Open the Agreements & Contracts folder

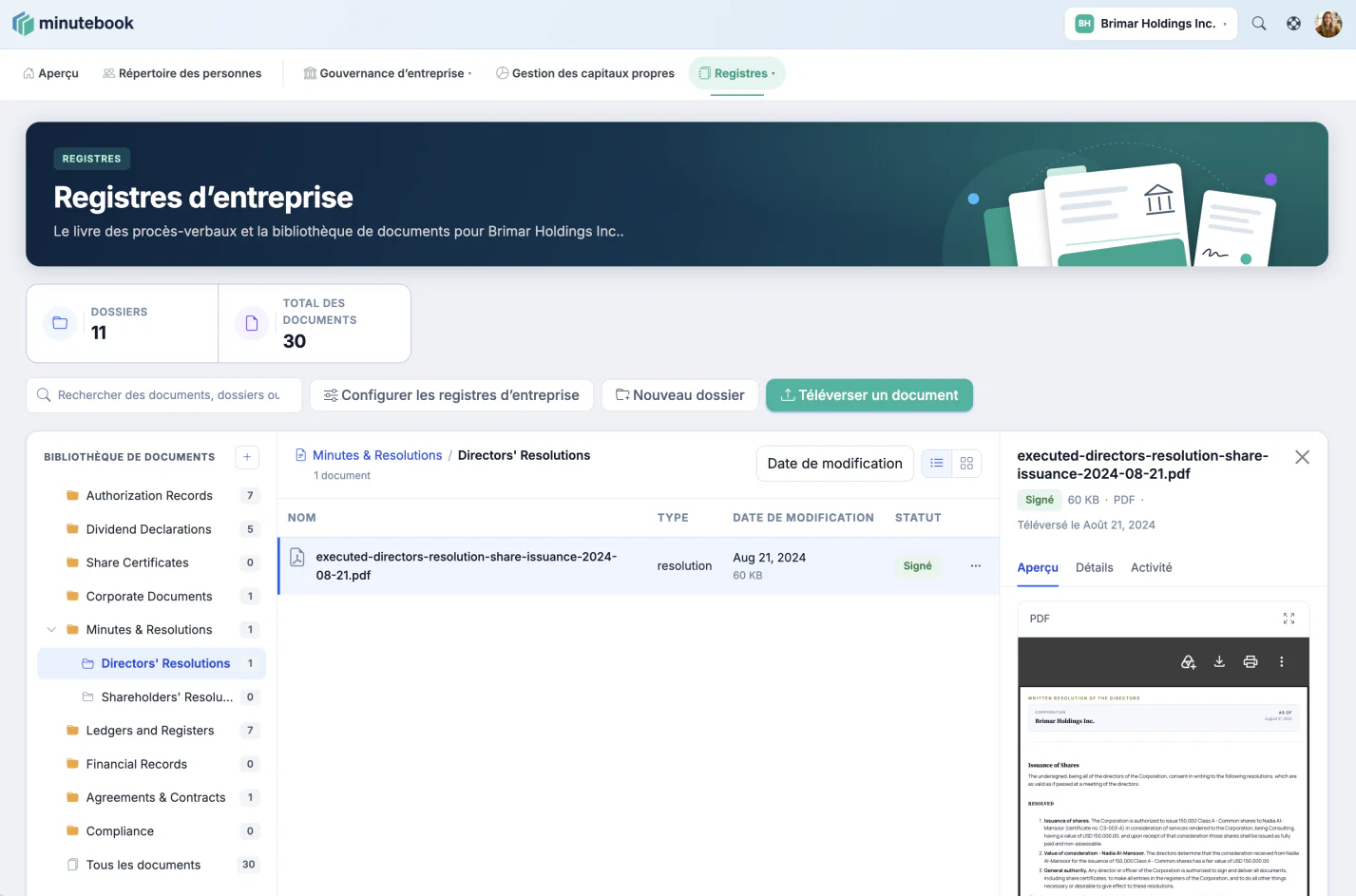coord(151,798)
